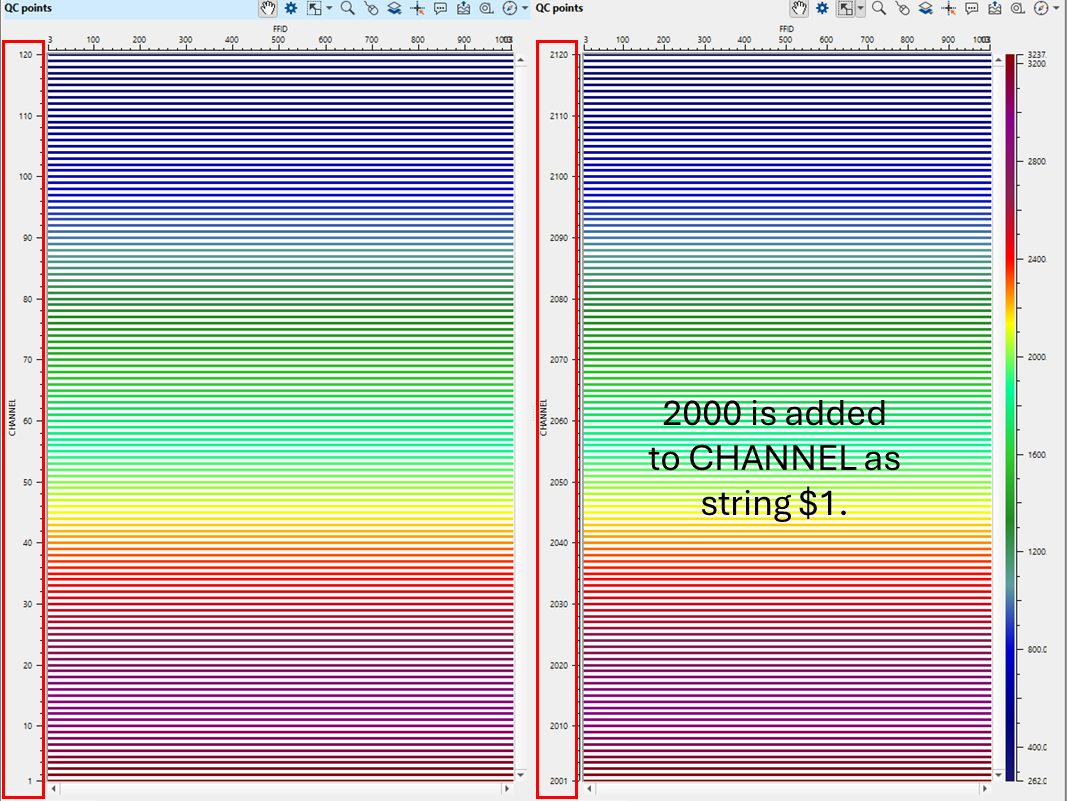
Task: Click the right QC points panel title
Action: (x=559, y=8)
